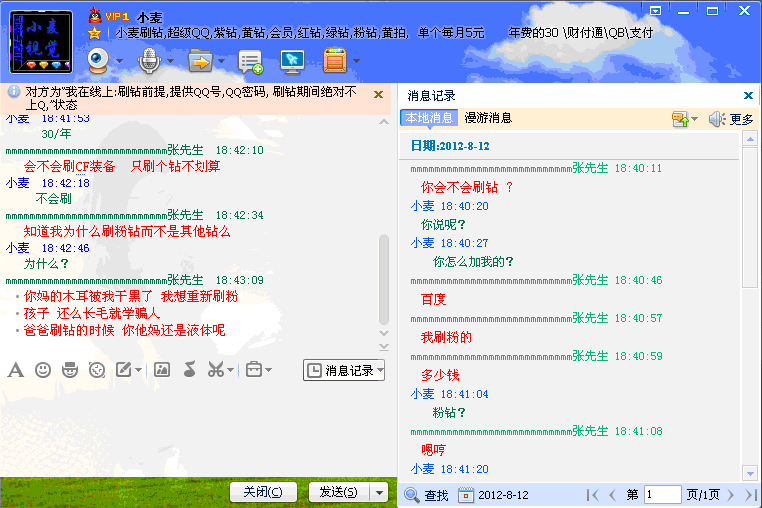Switch to the 漫游消息 tab
762x508 pixels.
tap(488, 118)
